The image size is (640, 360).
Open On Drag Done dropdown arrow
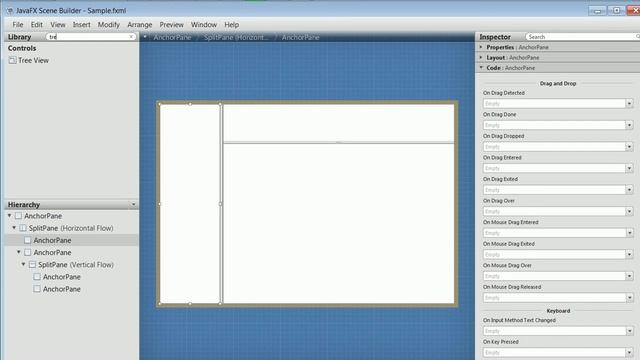[x=629, y=125]
